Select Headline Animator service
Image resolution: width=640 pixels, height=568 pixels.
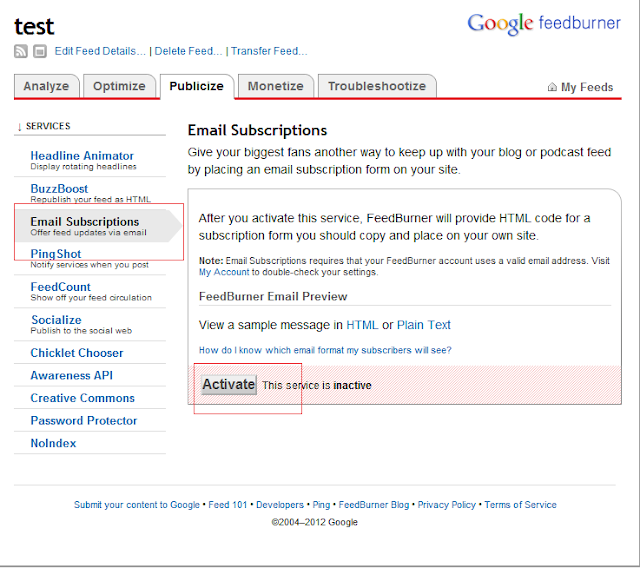82,156
